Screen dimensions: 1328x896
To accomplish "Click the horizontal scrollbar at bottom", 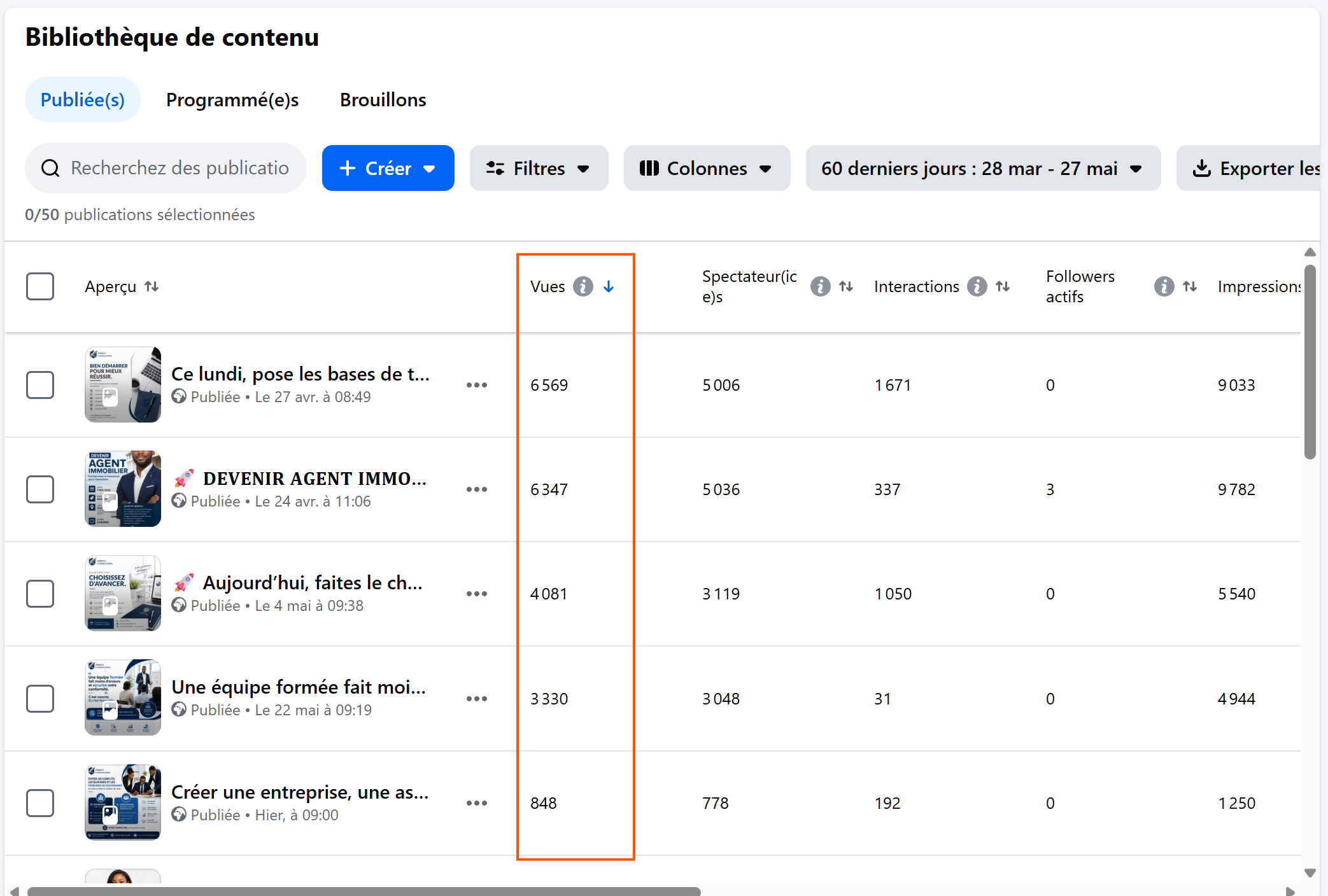I will 364,891.
